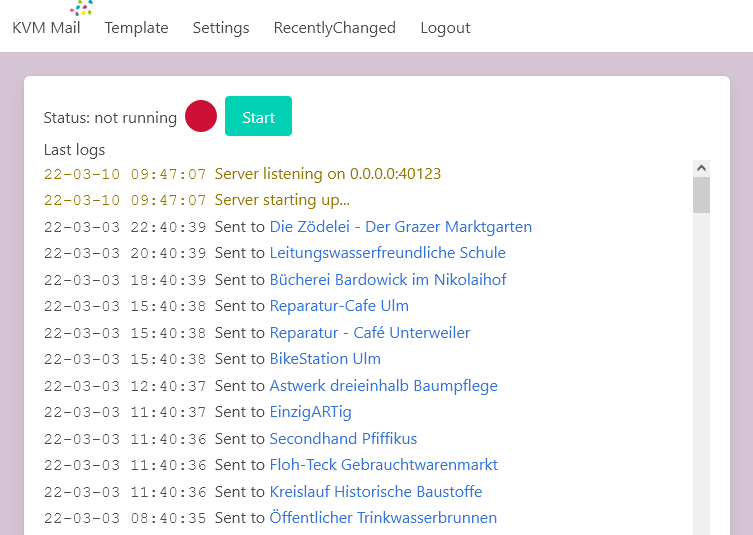Screen dimensions: 753x535
Task: Open the KVM Mail menu item
Action: coord(46,28)
